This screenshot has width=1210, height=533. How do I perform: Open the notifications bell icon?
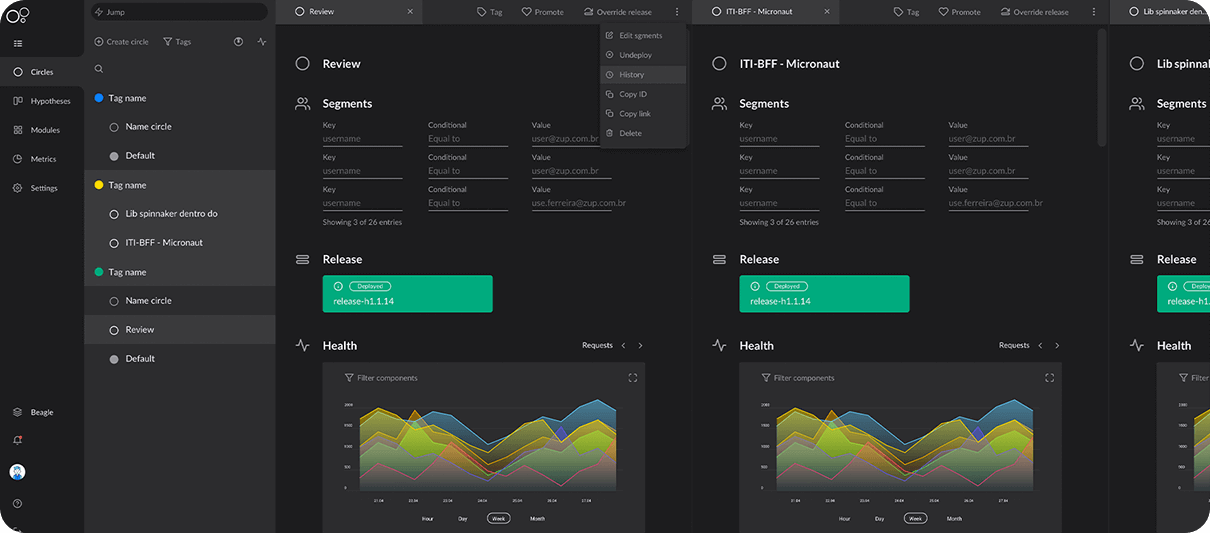pyautogui.click(x=18, y=440)
